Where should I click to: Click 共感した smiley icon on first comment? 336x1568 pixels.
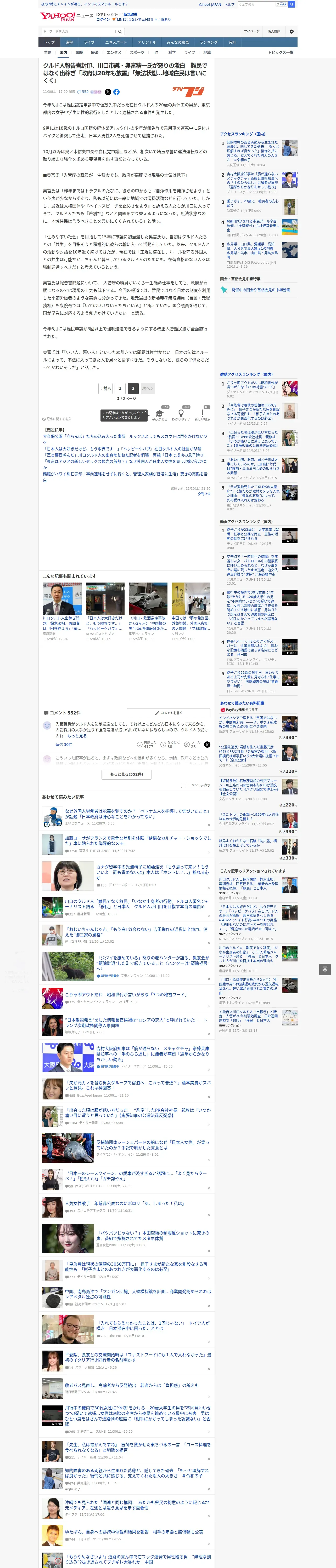[x=140, y=745]
